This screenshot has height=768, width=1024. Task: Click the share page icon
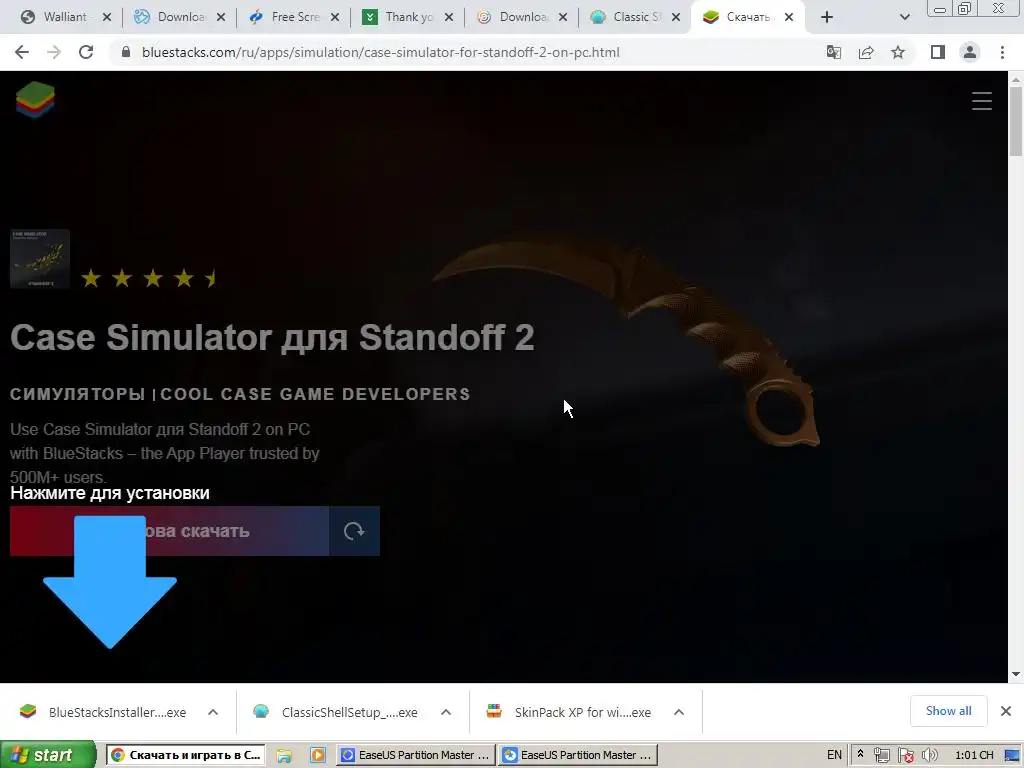tap(866, 52)
